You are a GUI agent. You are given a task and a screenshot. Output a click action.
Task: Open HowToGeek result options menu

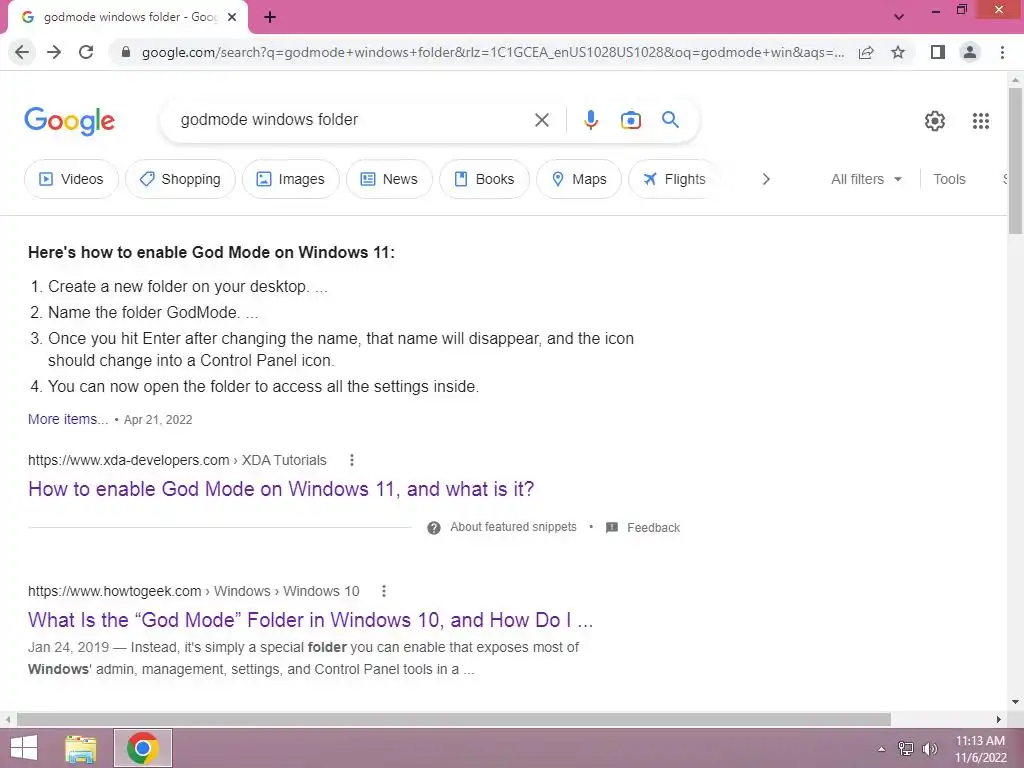click(x=383, y=591)
